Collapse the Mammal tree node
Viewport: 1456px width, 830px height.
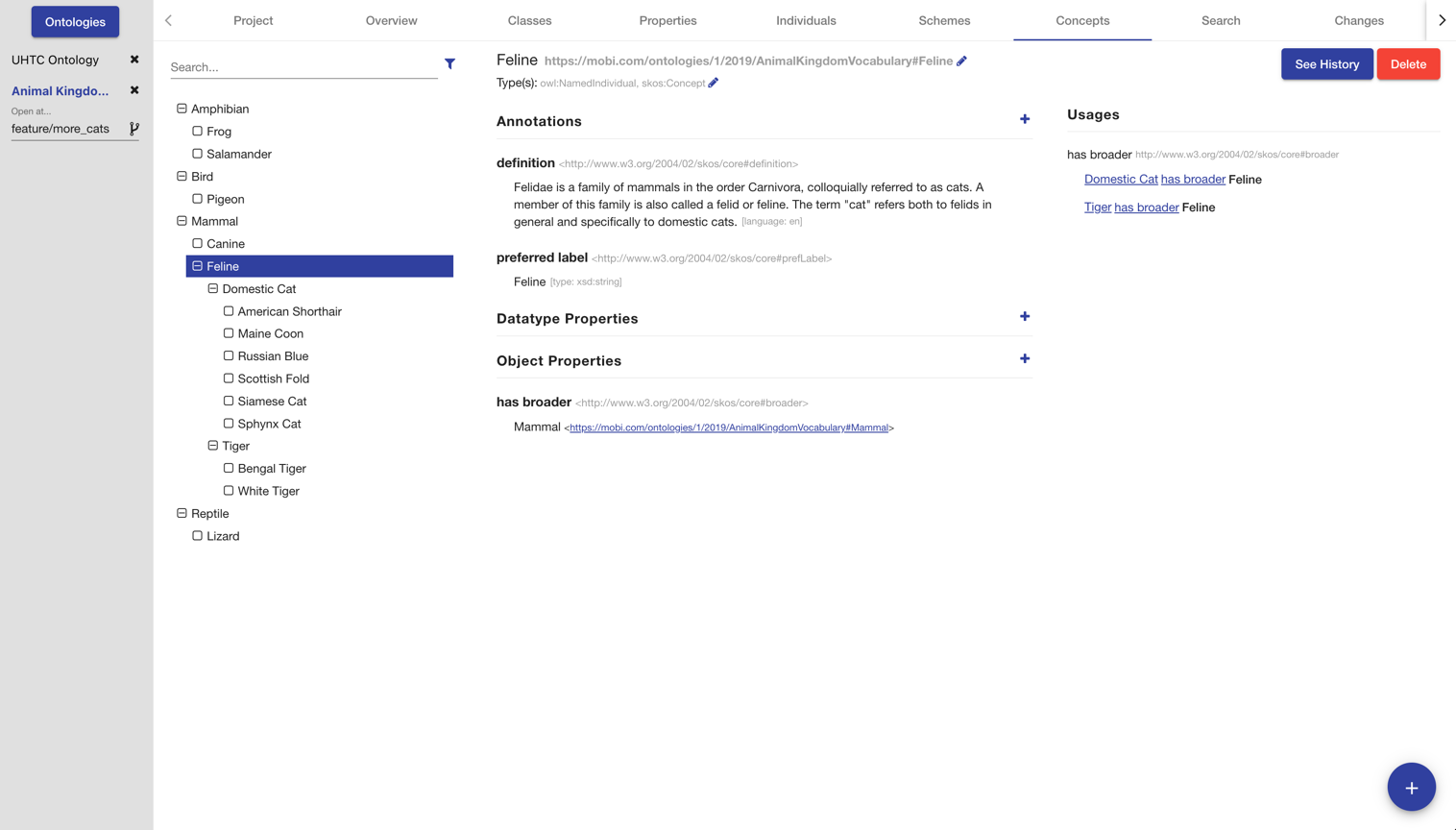pyautogui.click(x=182, y=221)
